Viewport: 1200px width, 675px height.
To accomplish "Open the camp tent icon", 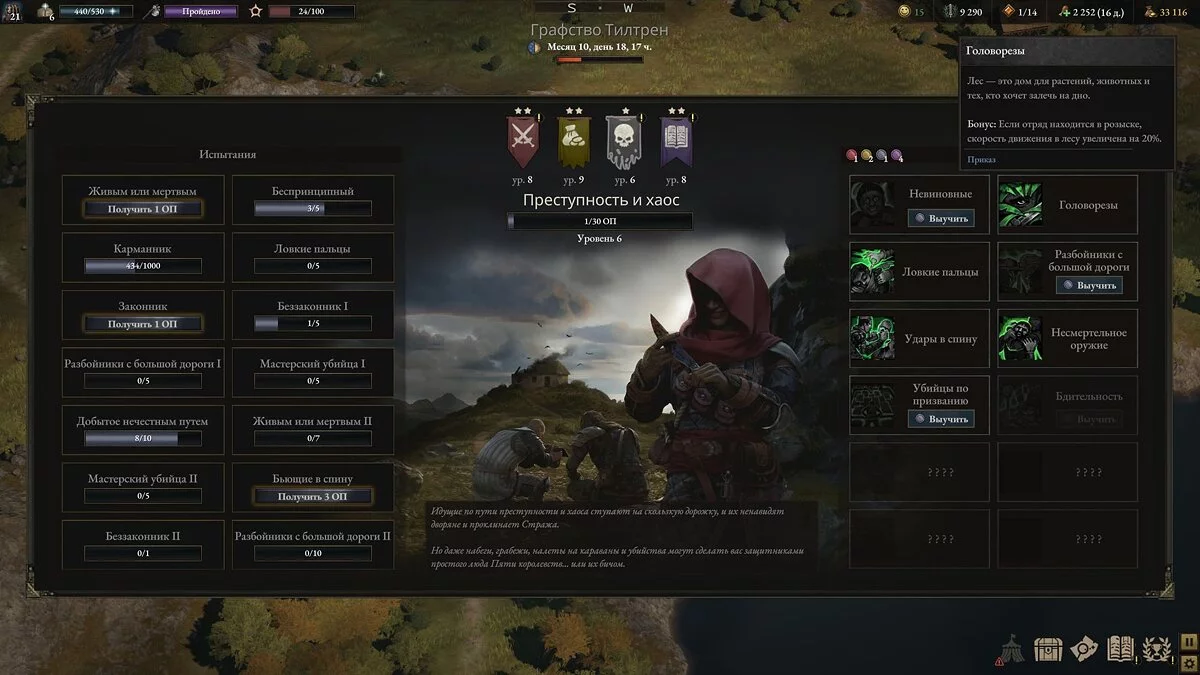I will 1012,650.
